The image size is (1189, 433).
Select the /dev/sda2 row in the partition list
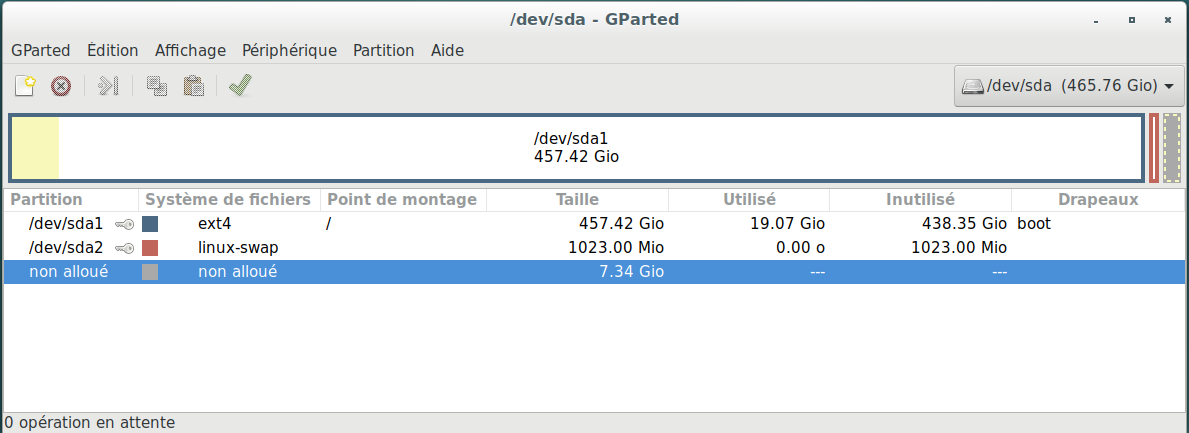point(400,247)
